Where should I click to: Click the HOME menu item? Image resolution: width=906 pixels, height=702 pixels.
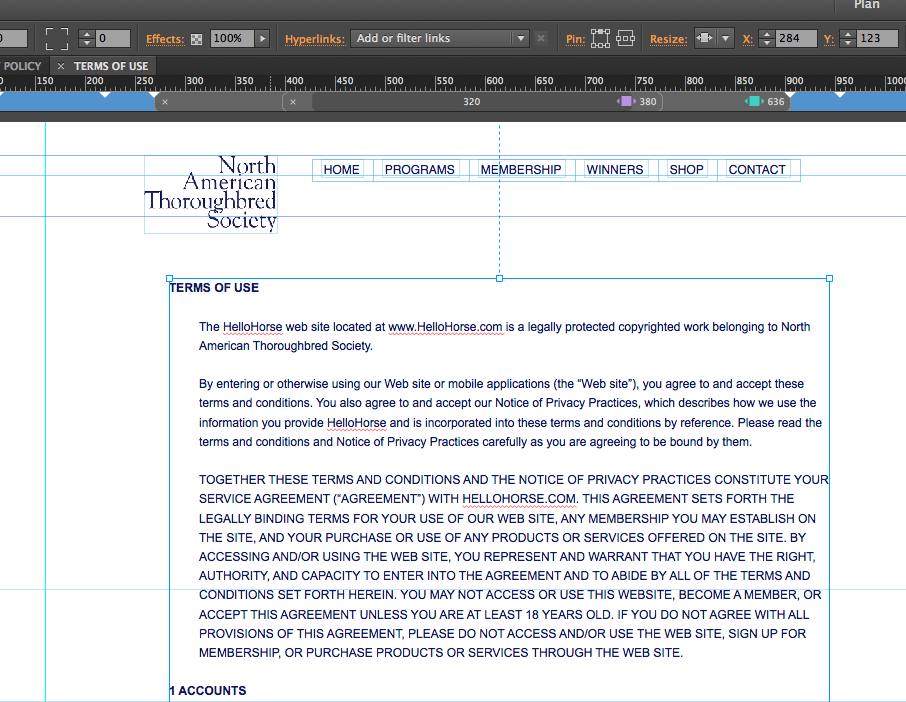tap(341, 170)
